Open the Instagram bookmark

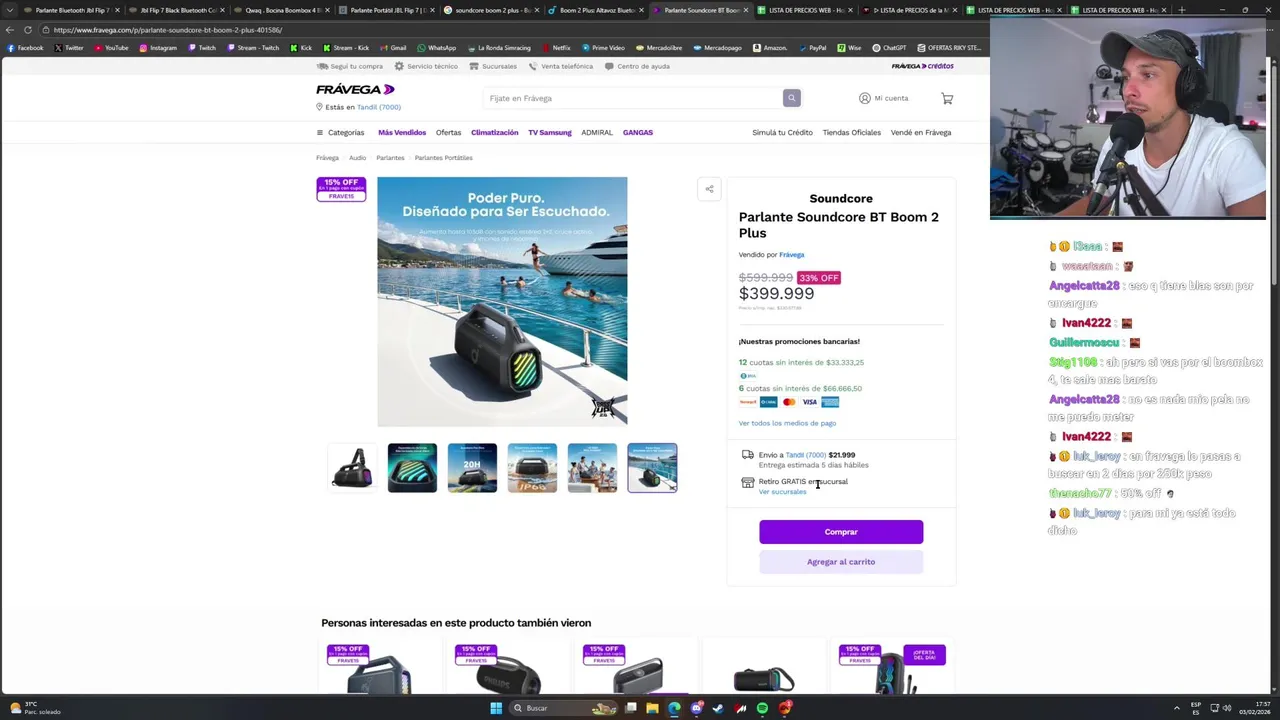coord(158,47)
